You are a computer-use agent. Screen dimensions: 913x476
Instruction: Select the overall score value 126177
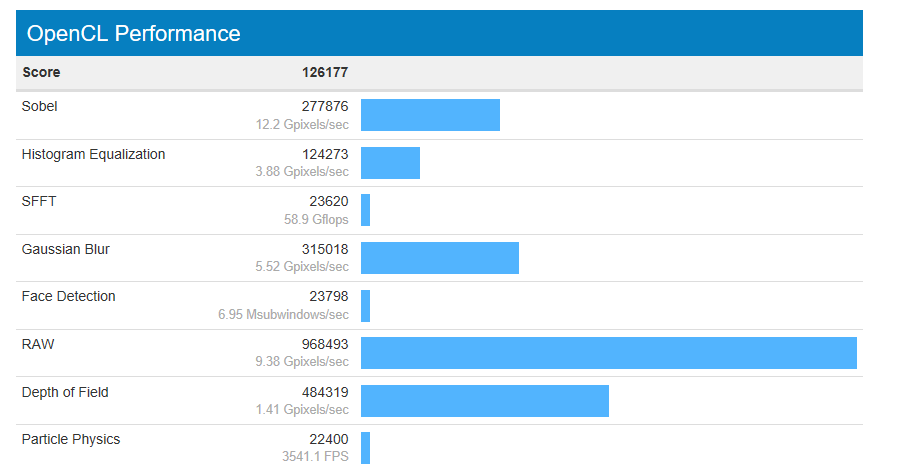click(x=325, y=72)
